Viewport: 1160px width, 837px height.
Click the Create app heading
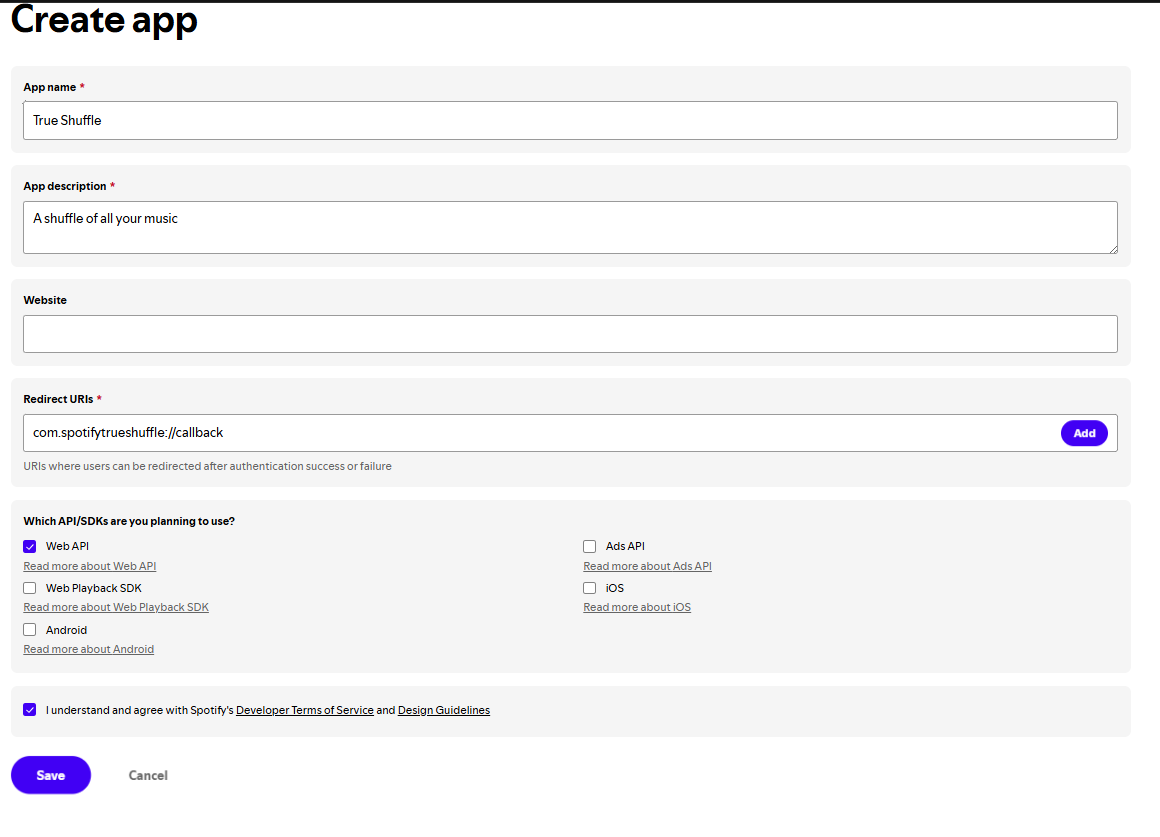[x=104, y=19]
